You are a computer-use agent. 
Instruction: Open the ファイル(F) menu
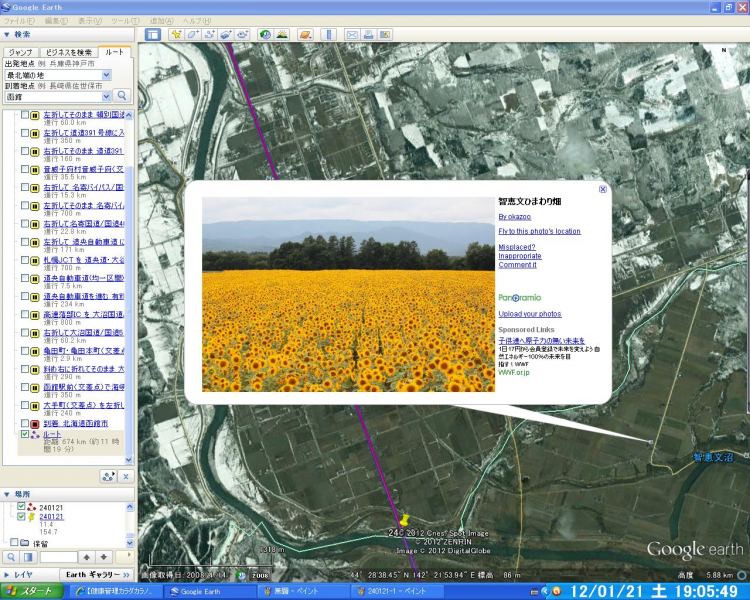pos(20,21)
